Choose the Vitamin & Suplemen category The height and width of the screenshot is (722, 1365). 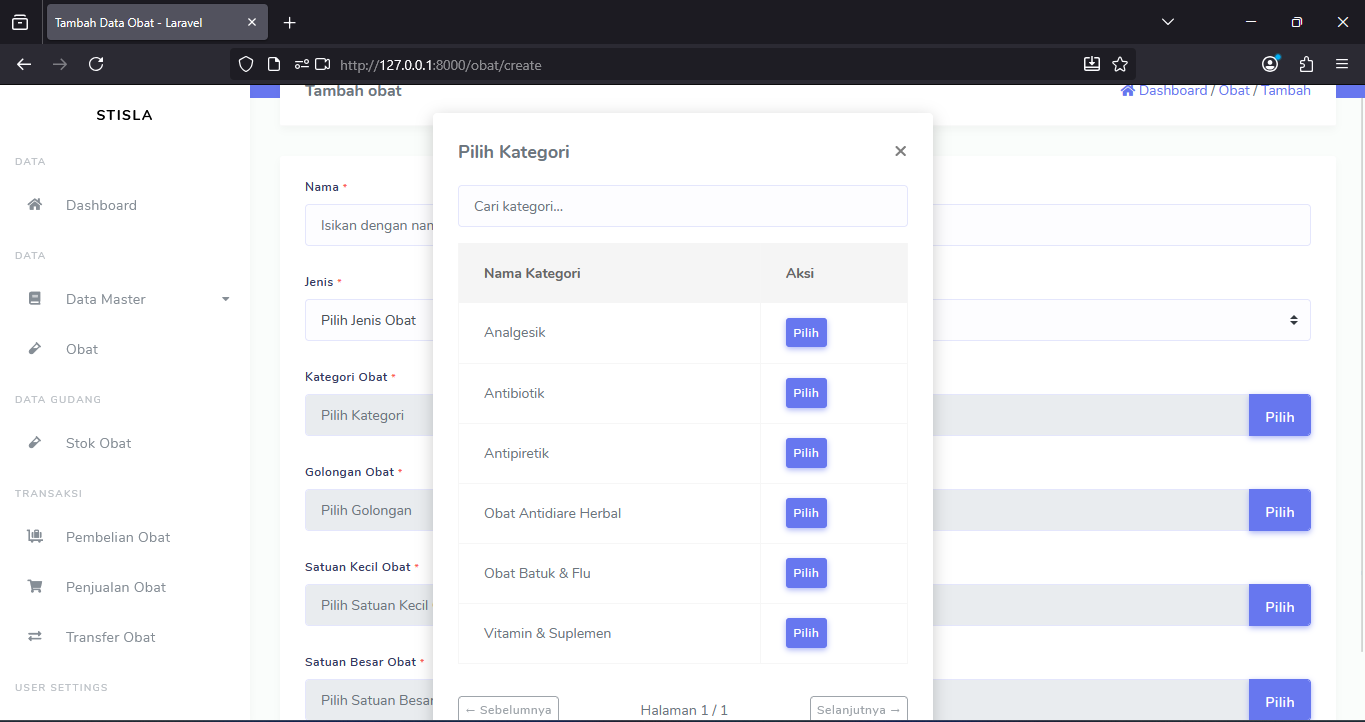coord(806,633)
